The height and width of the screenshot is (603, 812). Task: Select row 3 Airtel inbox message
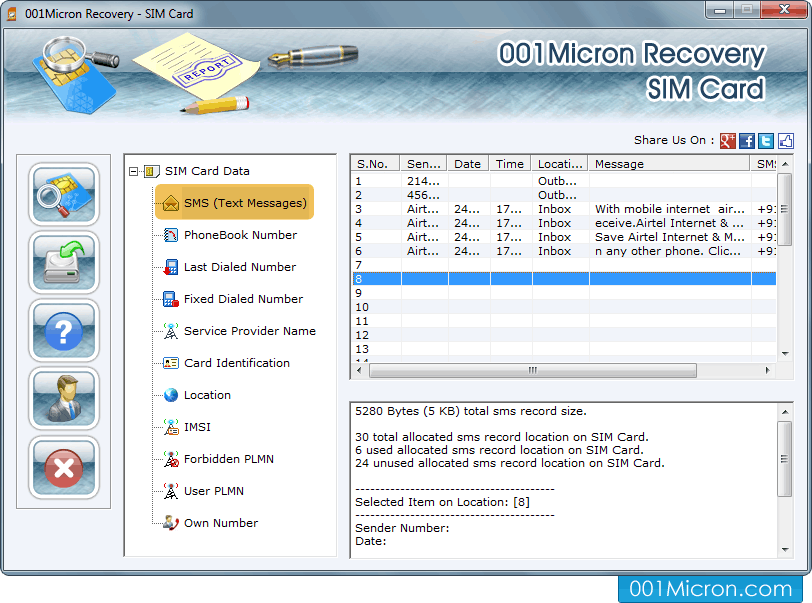(x=560, y=209)
